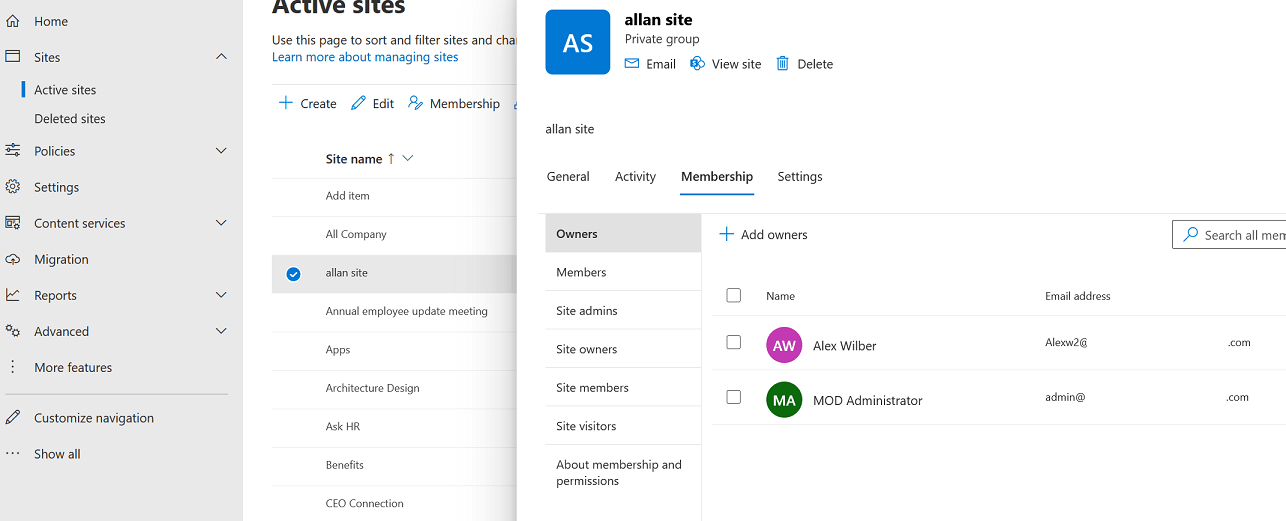Select the Add item site row
Image resolution: width=1286 pixels, height=521 pixels.
tap(394, 196)
